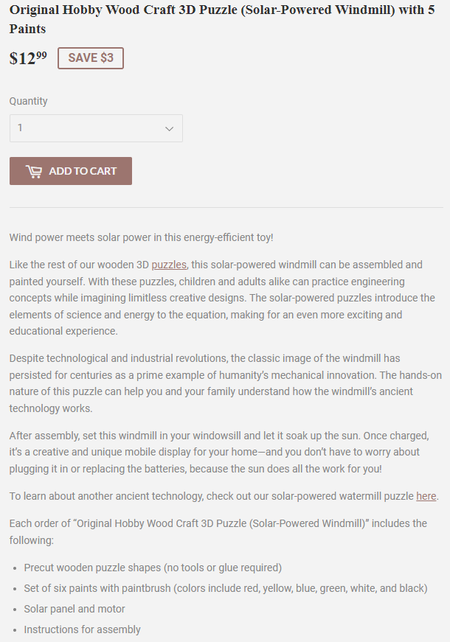Click the paragraph starting Despite technological
The width and height of the screenshot is (450, 642).
pos(225,383)
